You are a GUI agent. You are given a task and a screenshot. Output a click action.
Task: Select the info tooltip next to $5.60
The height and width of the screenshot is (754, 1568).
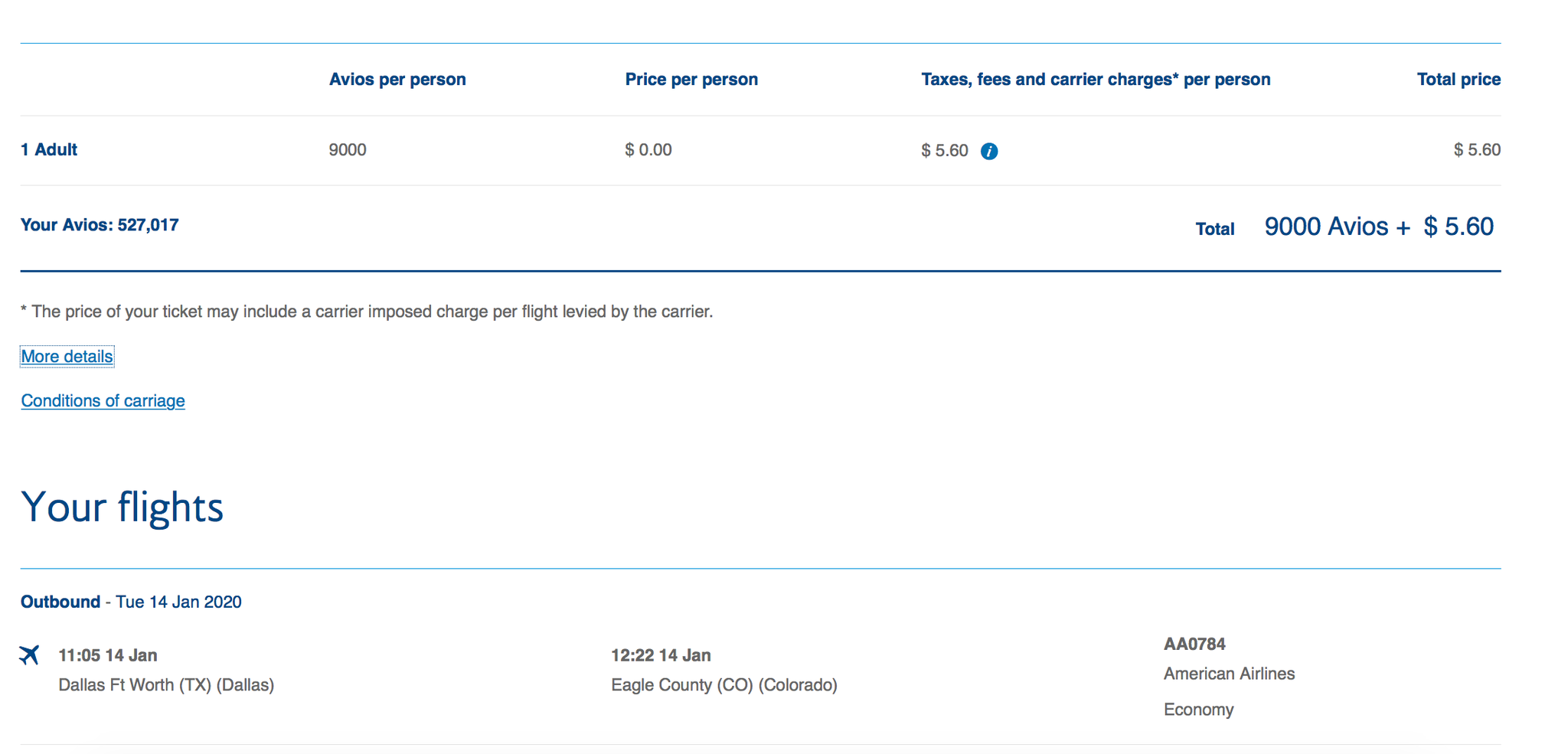coord(990,151)
